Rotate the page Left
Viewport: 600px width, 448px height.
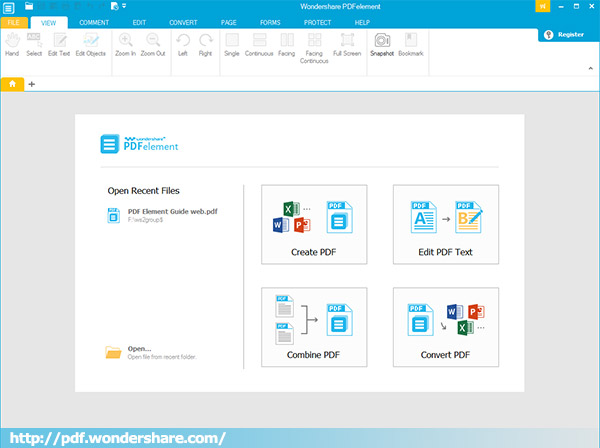coord(183,45)
